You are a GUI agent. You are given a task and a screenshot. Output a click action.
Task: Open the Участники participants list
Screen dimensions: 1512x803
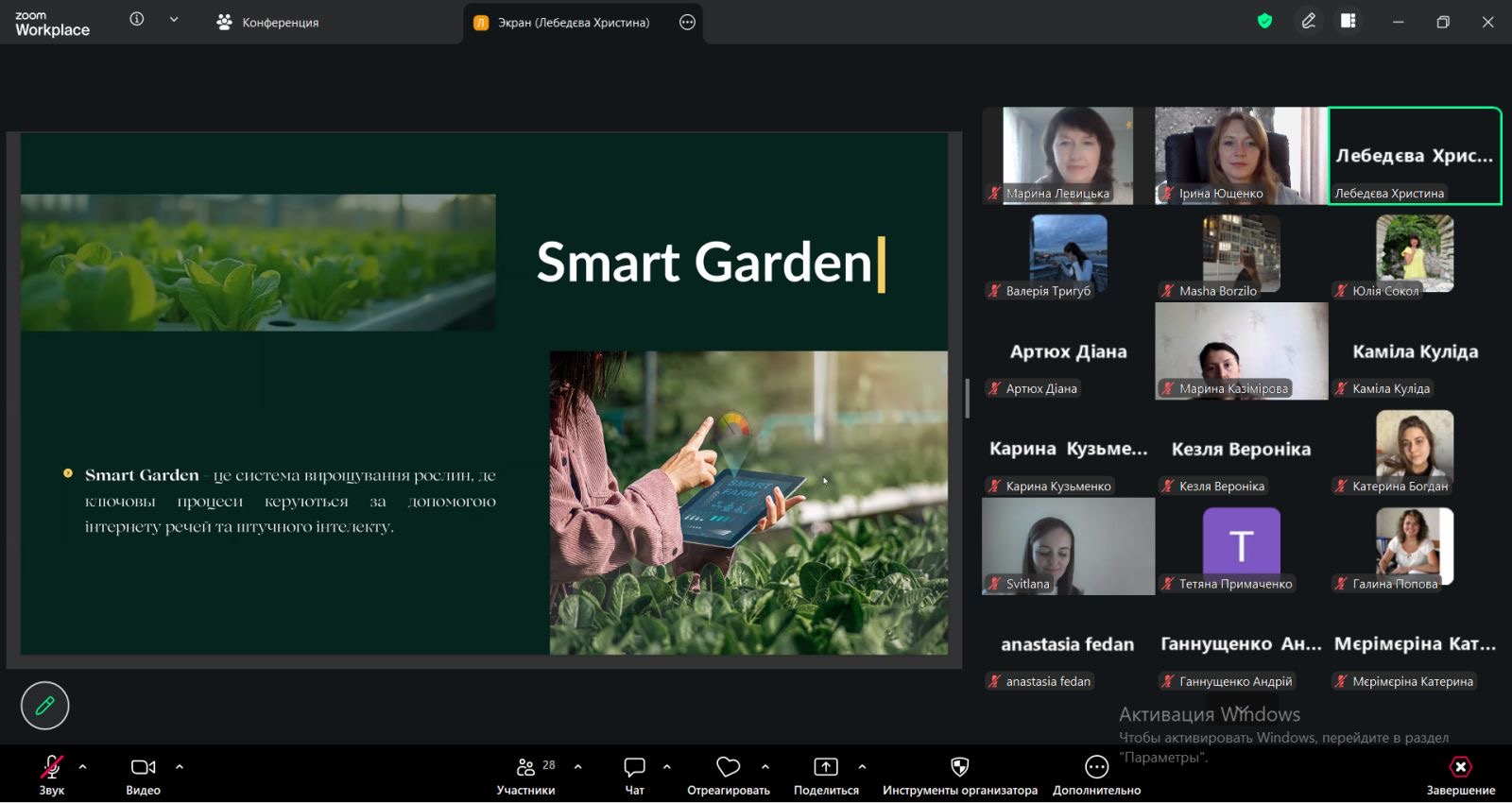(525, 774)
